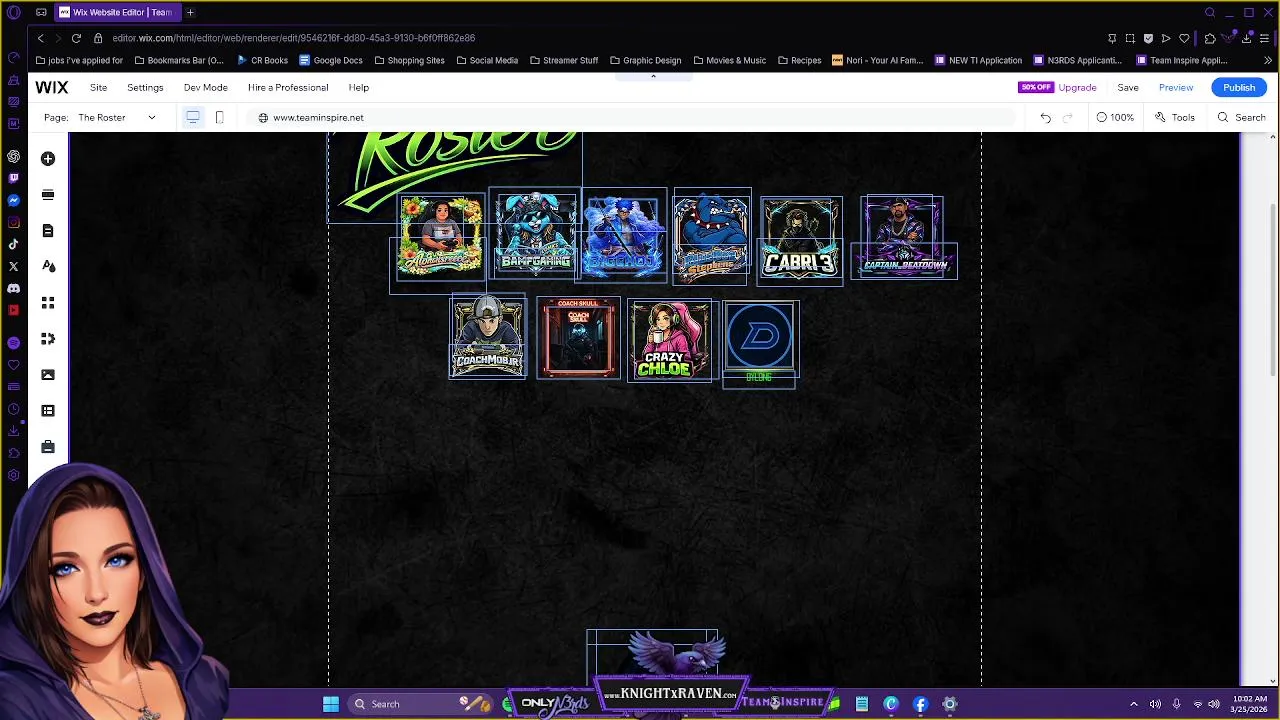
Task: Open Opera easy setup menu
Action: 1265,38
